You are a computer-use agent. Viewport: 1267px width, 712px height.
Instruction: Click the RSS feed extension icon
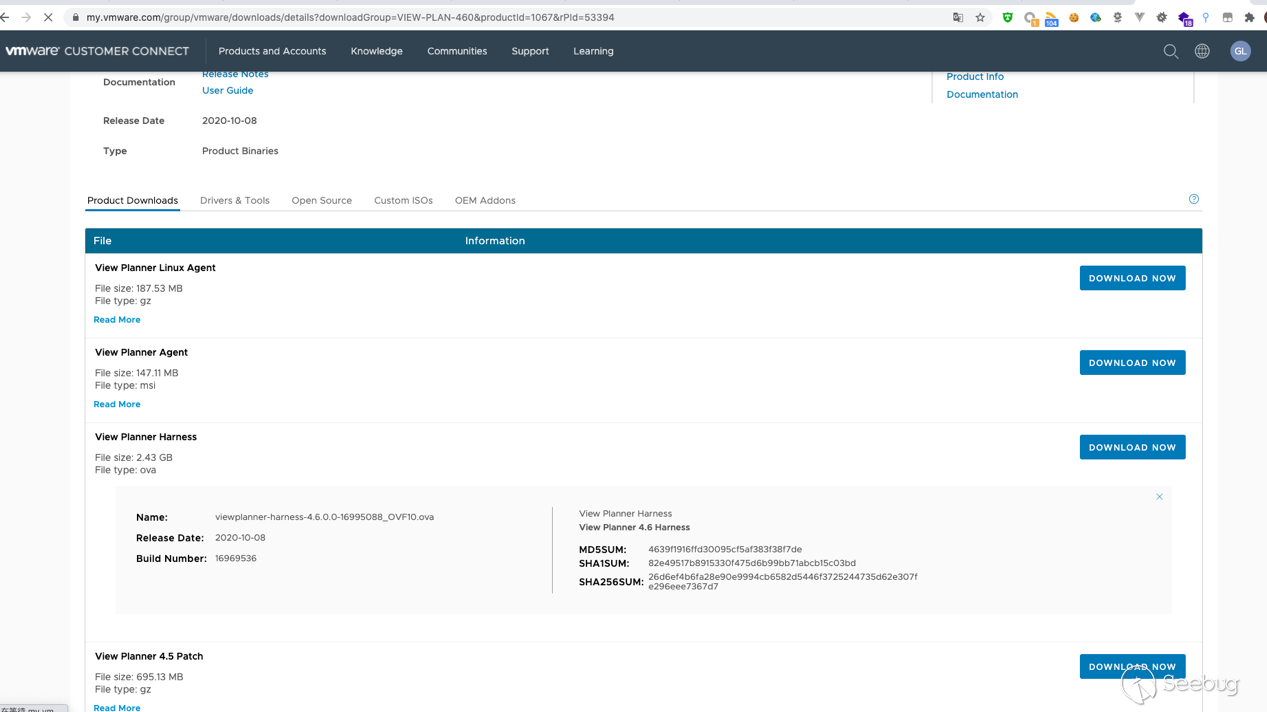click(1051, 18)
